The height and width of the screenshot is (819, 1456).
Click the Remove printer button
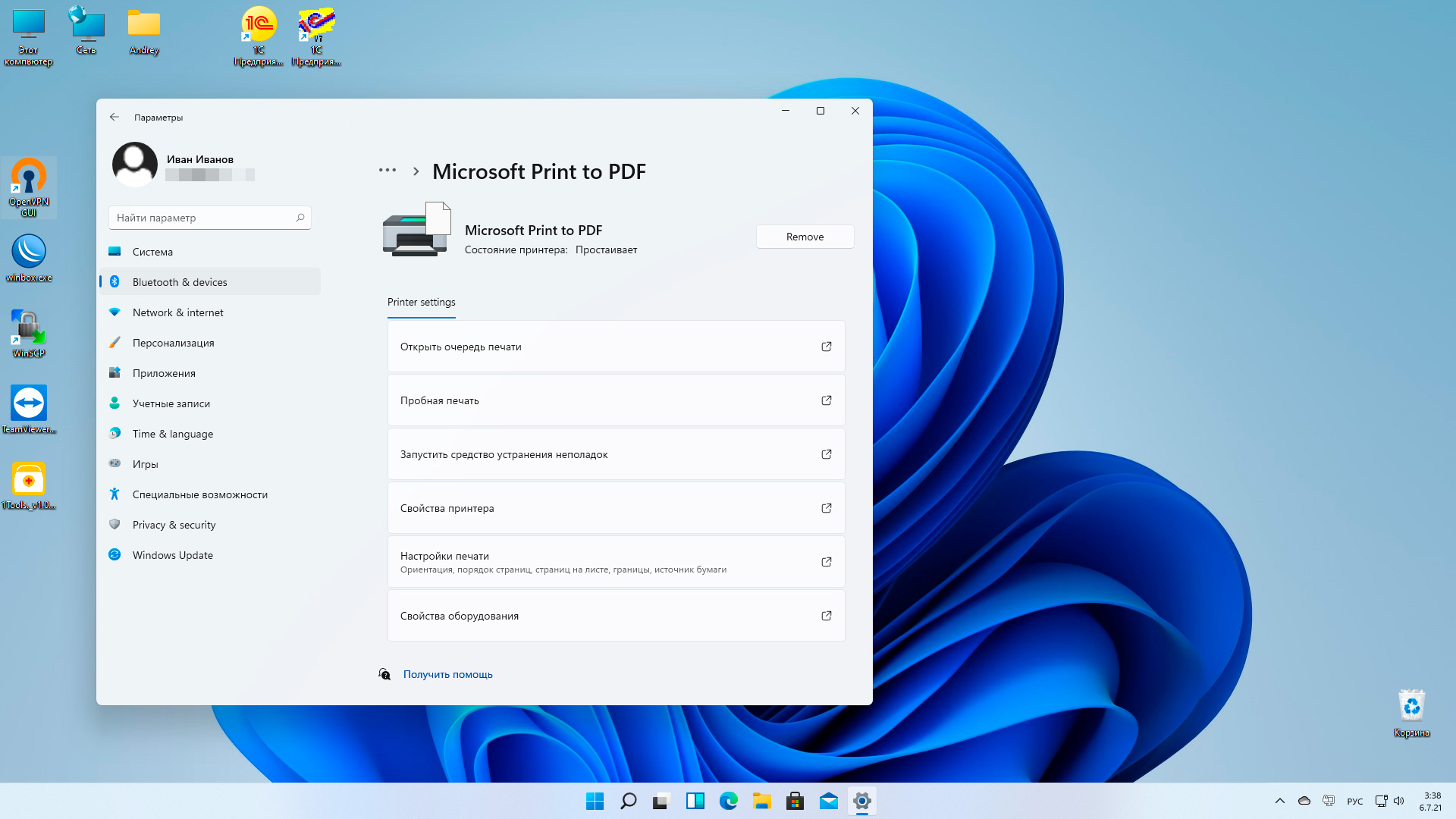point(805,237)
